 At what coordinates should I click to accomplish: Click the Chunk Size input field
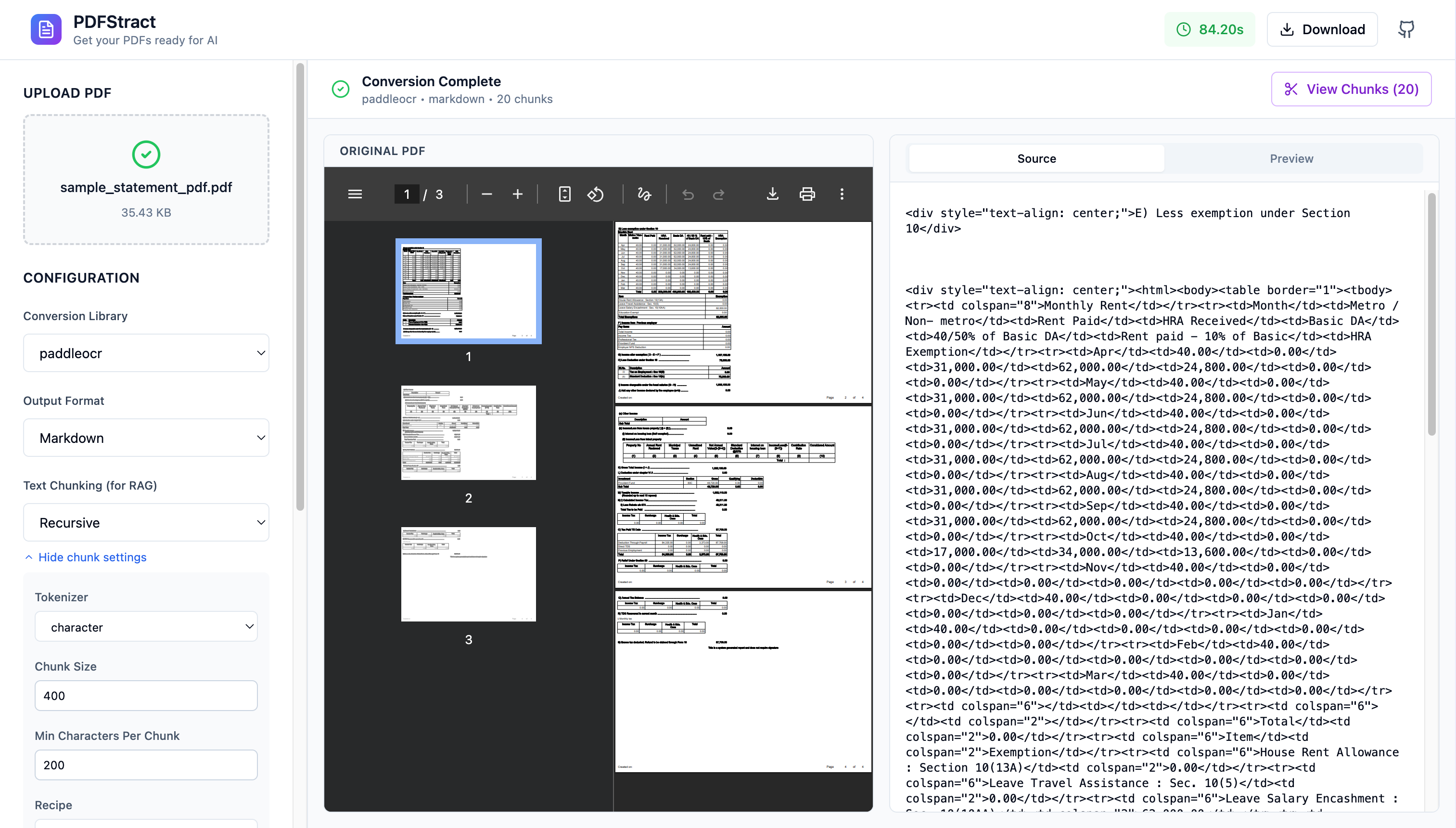(146, 696)
